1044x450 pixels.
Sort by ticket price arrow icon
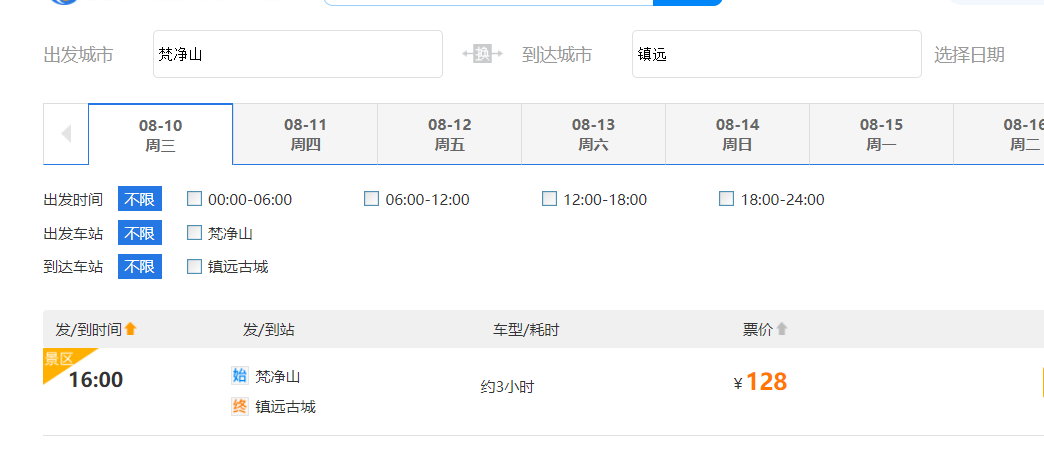coord(782,329)
